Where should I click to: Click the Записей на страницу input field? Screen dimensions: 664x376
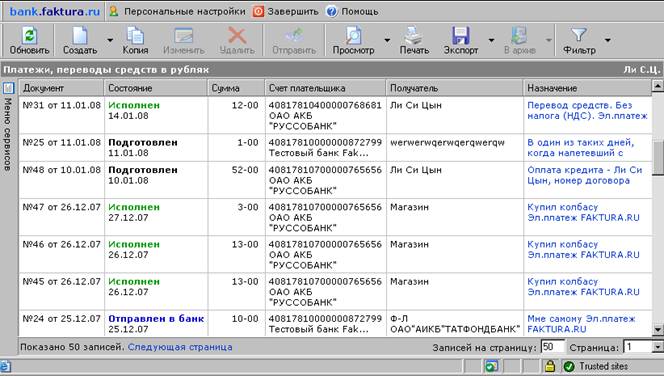point(553,347)
